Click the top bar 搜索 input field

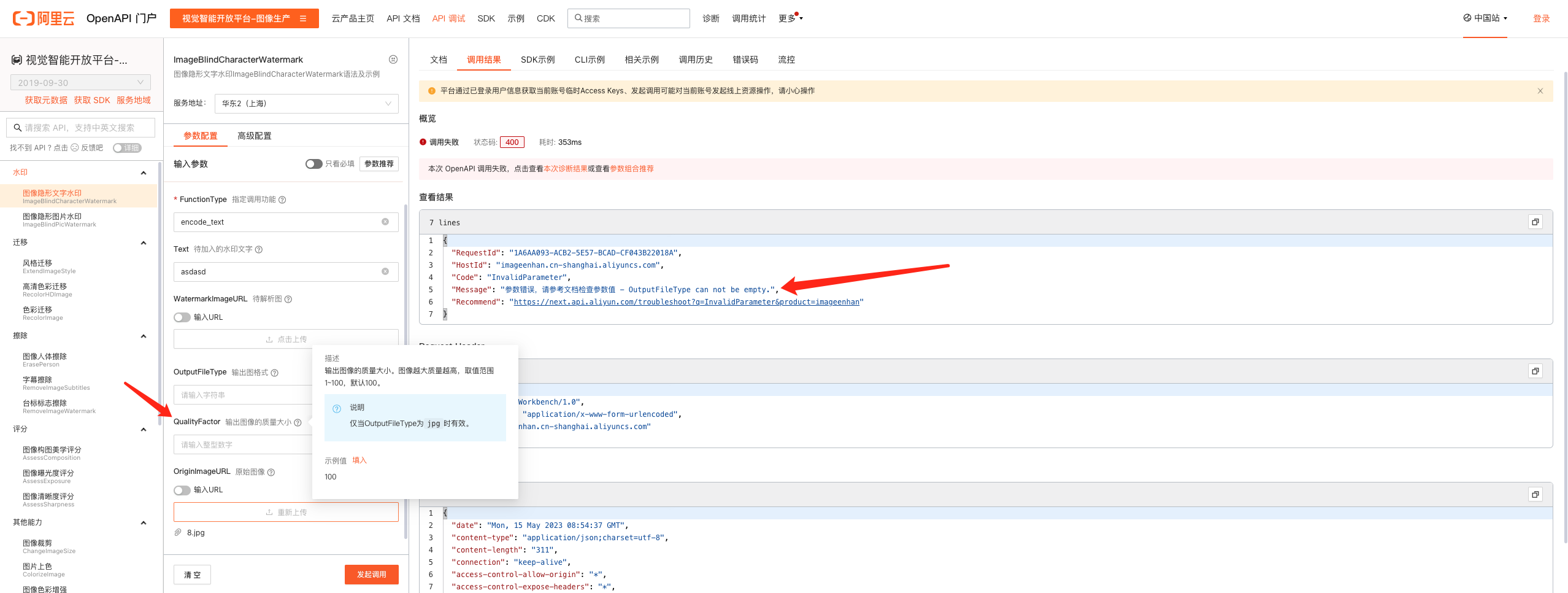[x=629, y=18]
